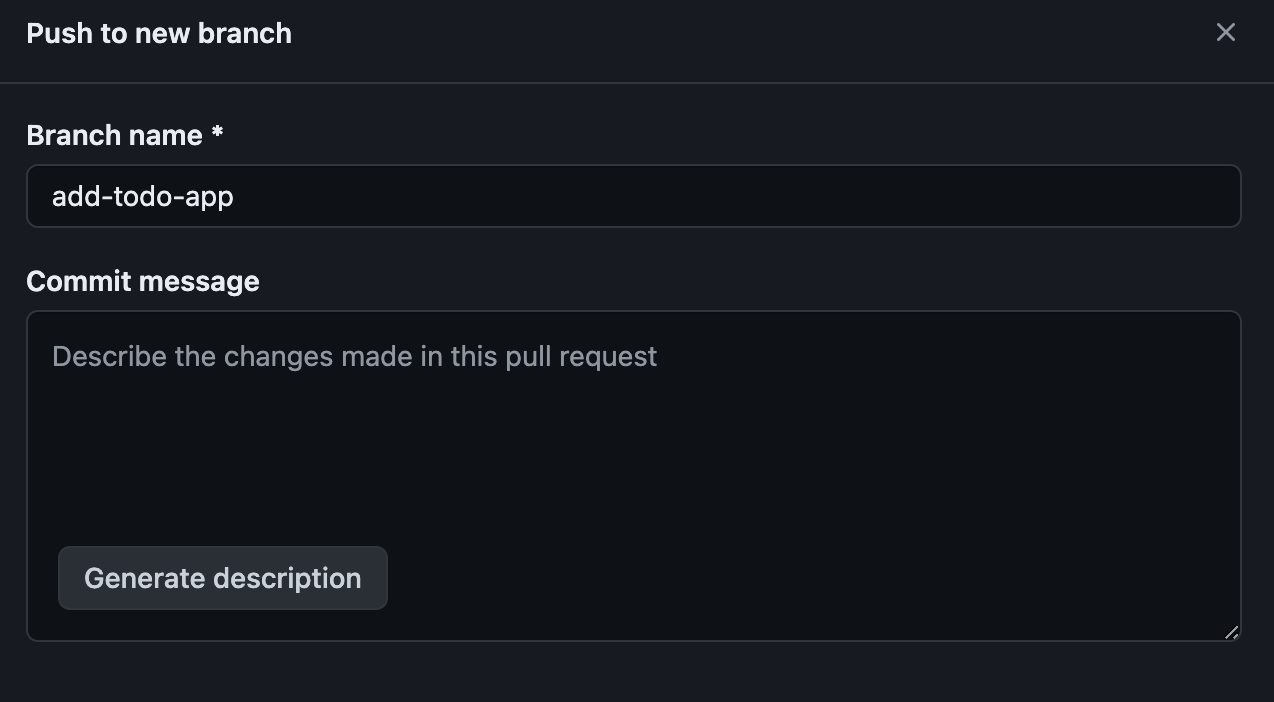Click the Generate description button
Viewport: 1274px width, 702px height.
point(222,578)
